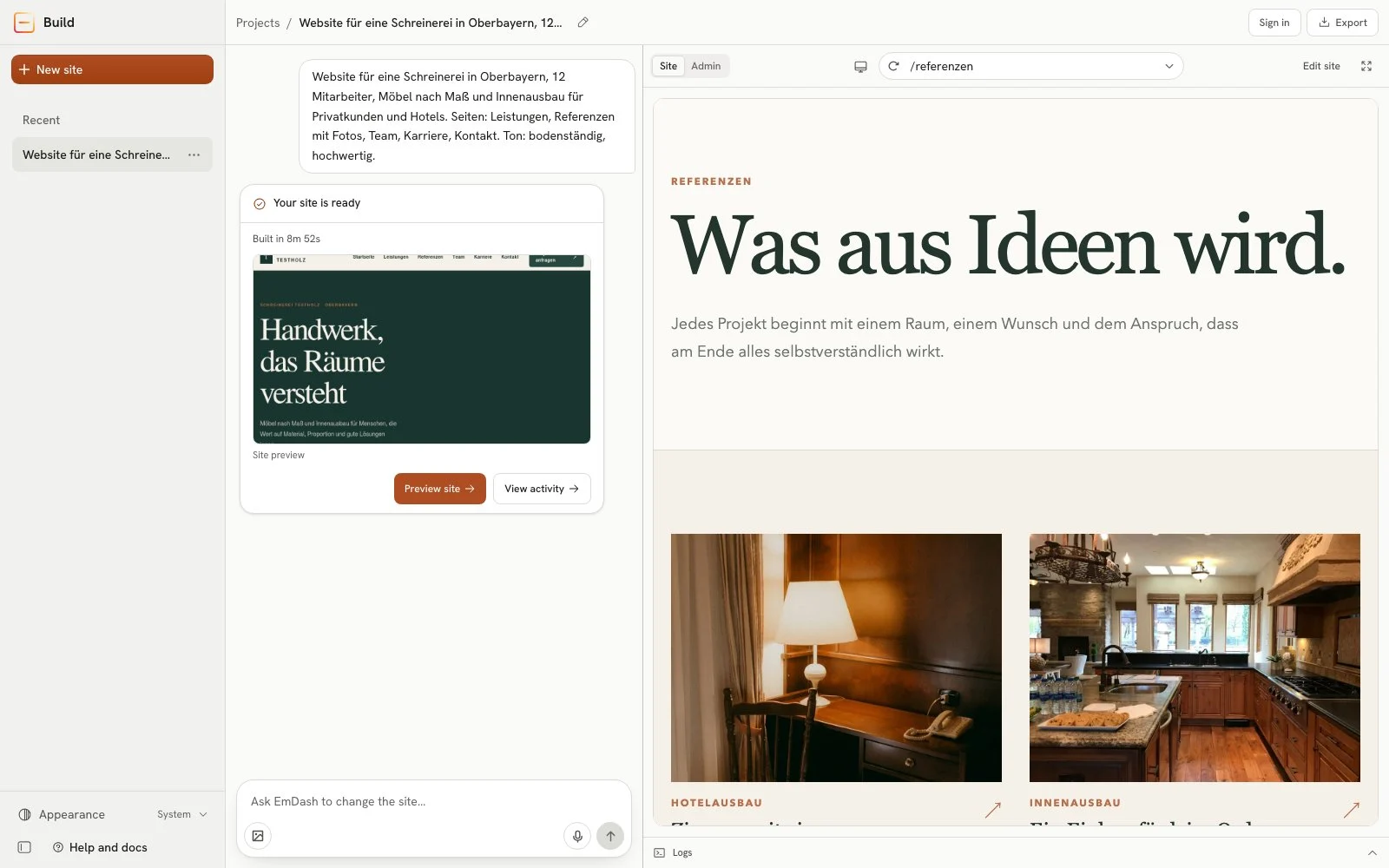Click the Logs terminal icon
The width and height of the screenshot is (1389, 868).
click(x=659, y=852)
